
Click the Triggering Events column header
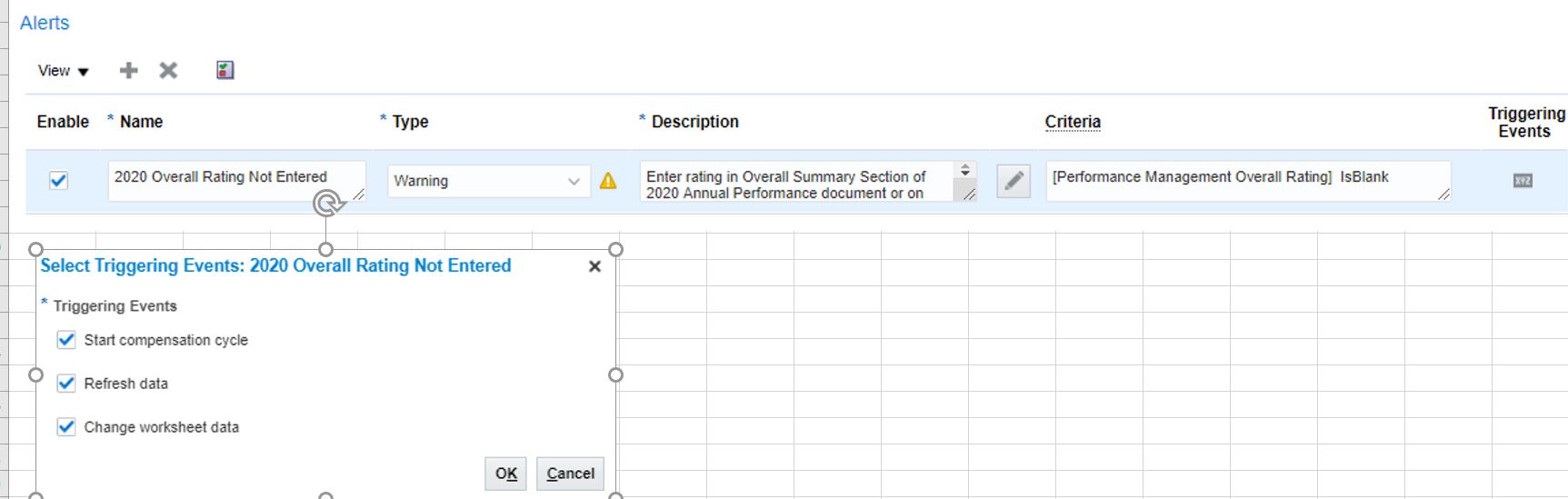(1525, 122)
